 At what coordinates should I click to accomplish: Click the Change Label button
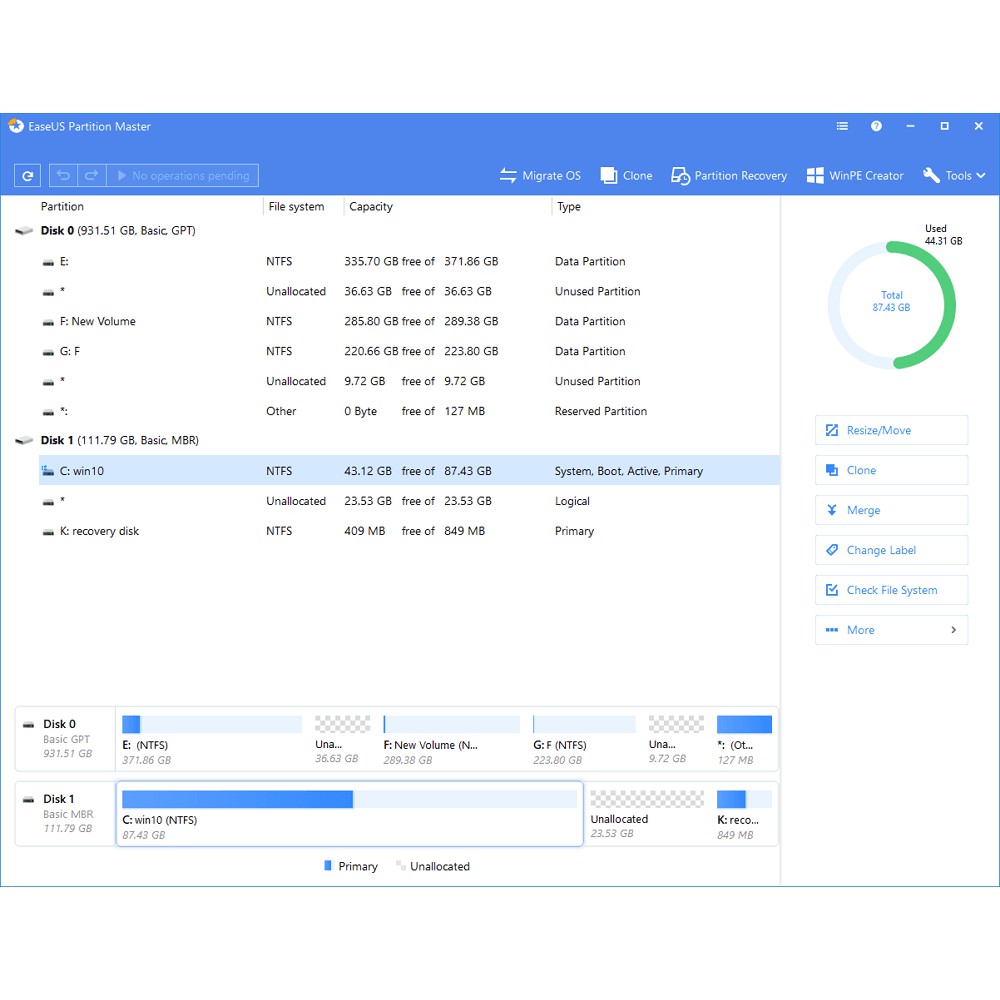891,550
